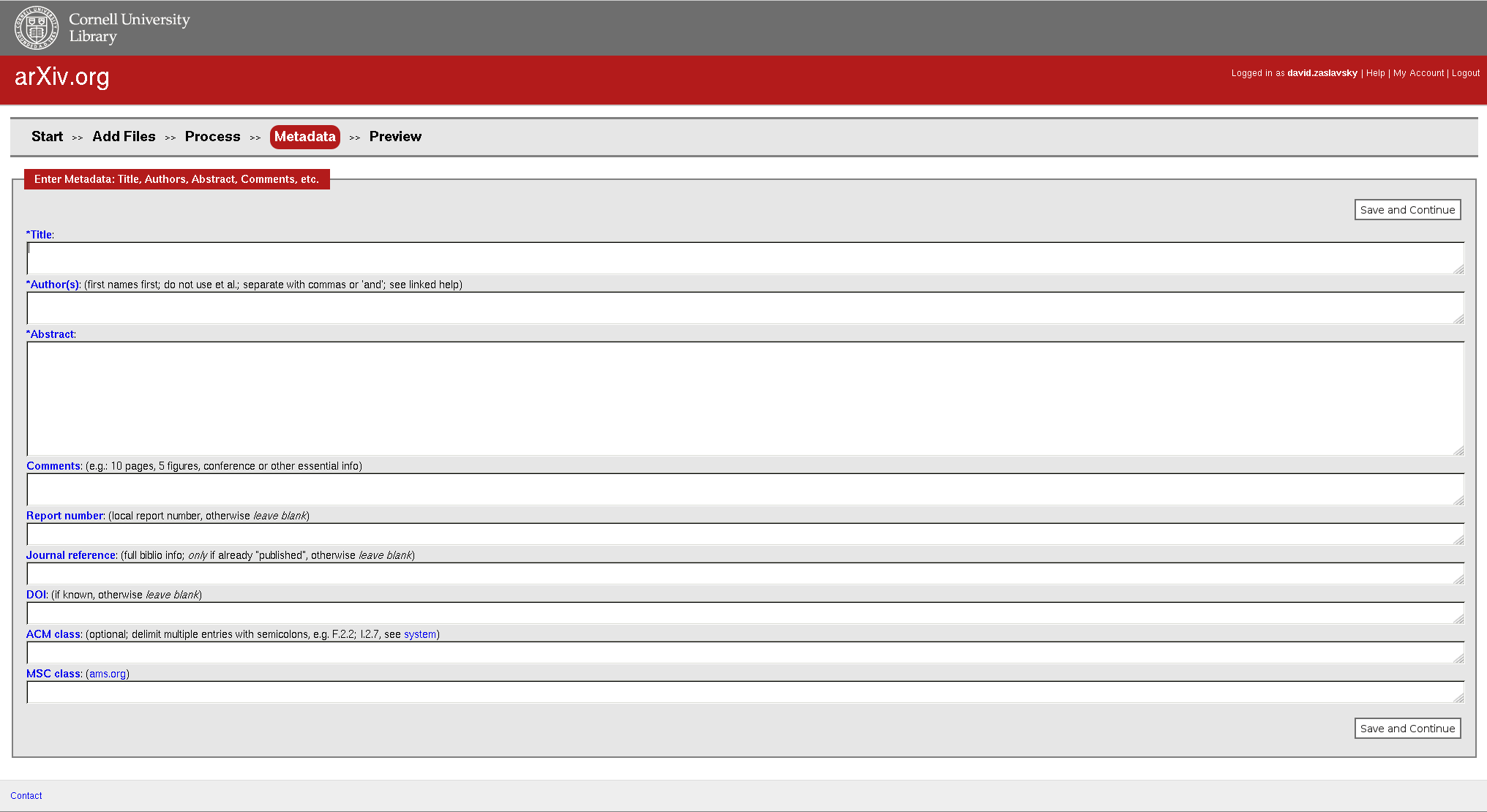Select the Metadata step tab
Screen dimensions: 1487x812
coord(305,137)
